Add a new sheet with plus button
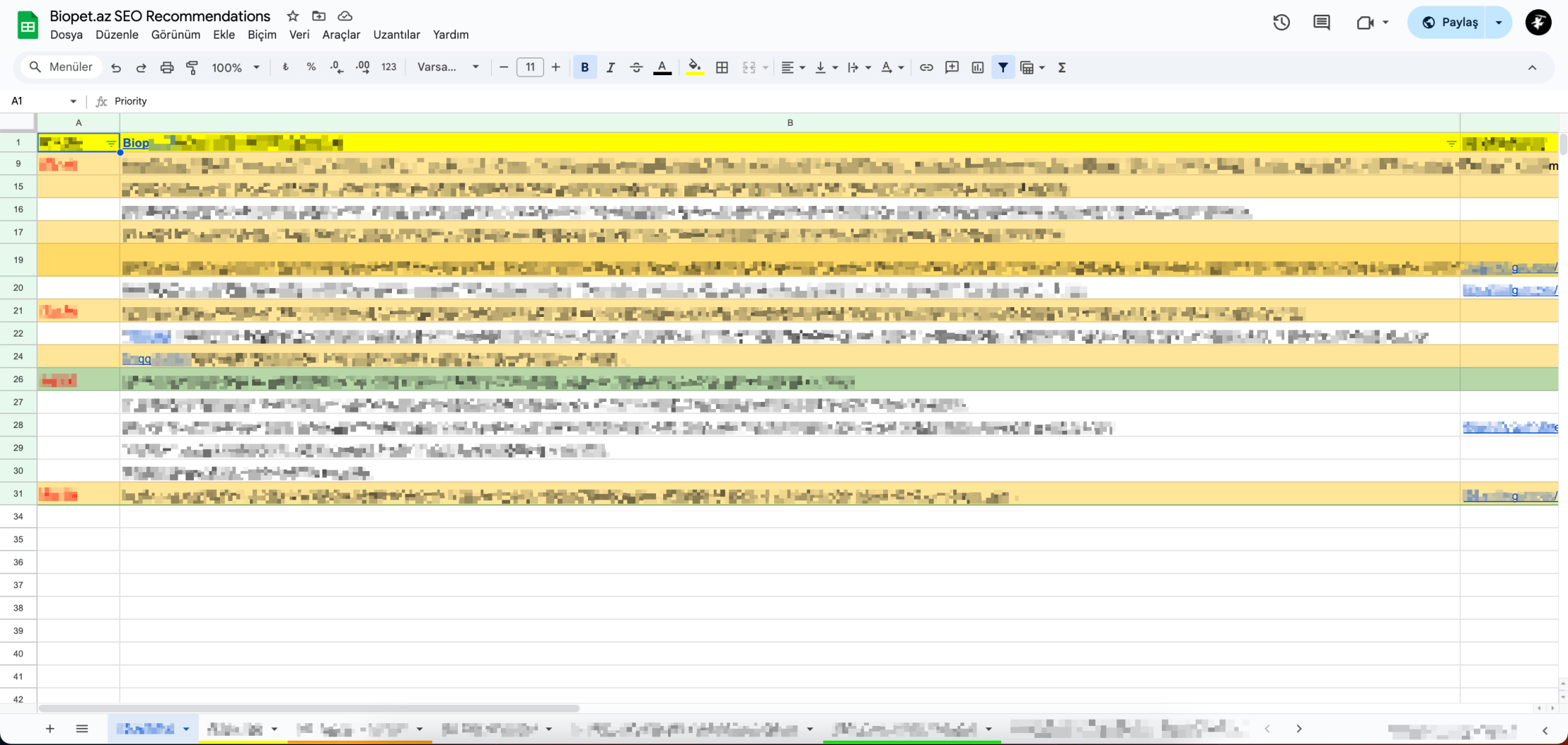Image resolution: width=1568 pixels, height=745 pixels. point(50,729)
